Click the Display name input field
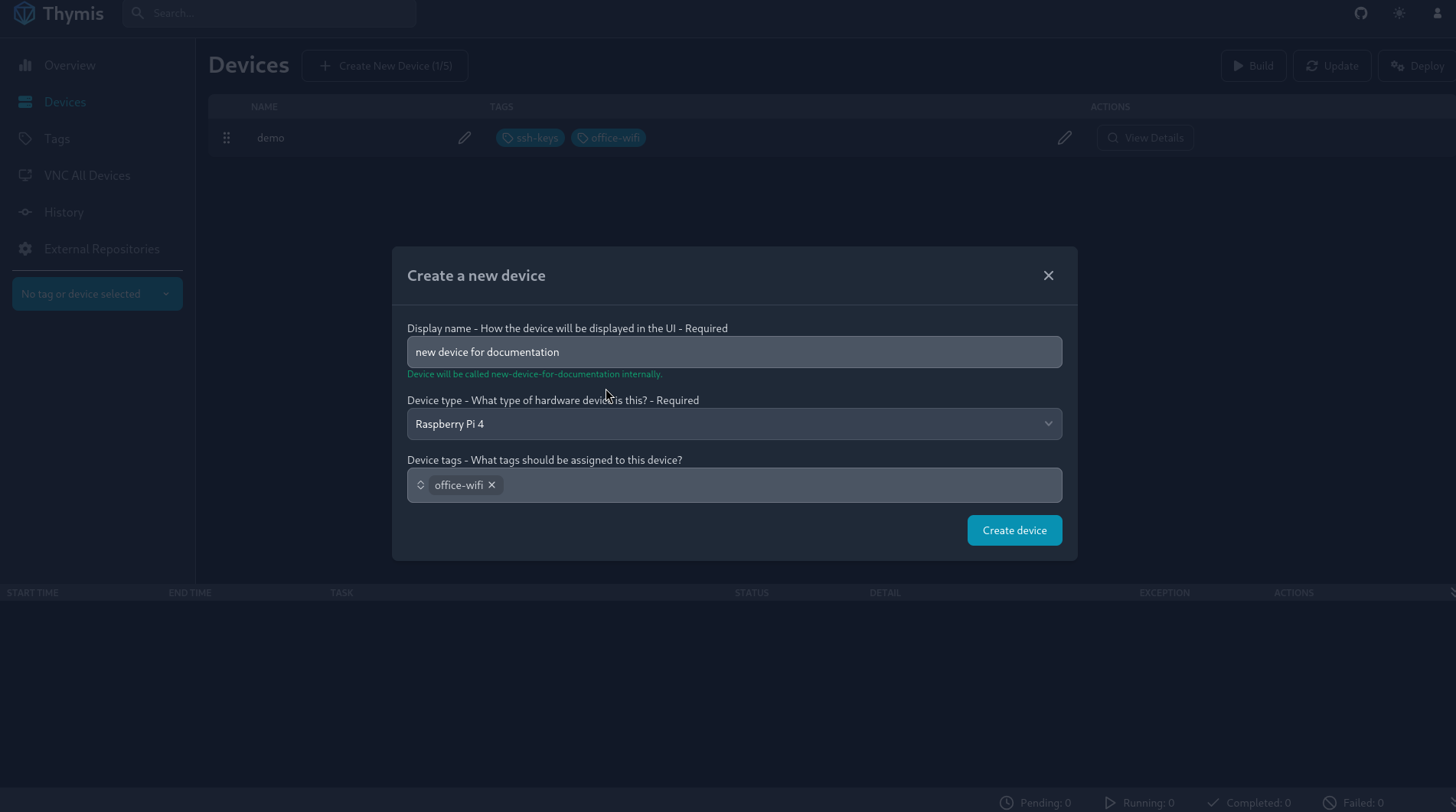This screenshot has height=812, width=1456. (735, 352)
